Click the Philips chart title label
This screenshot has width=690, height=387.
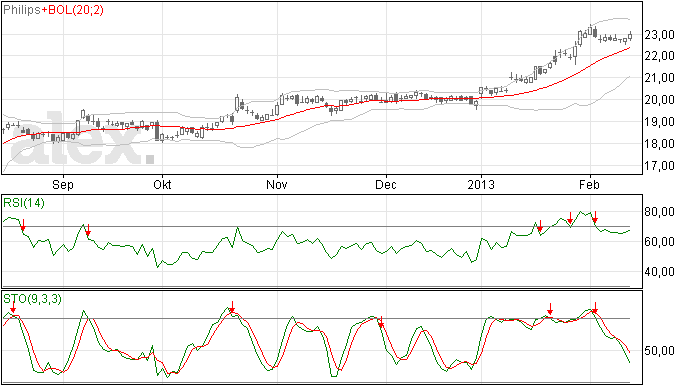click(22, 10)
